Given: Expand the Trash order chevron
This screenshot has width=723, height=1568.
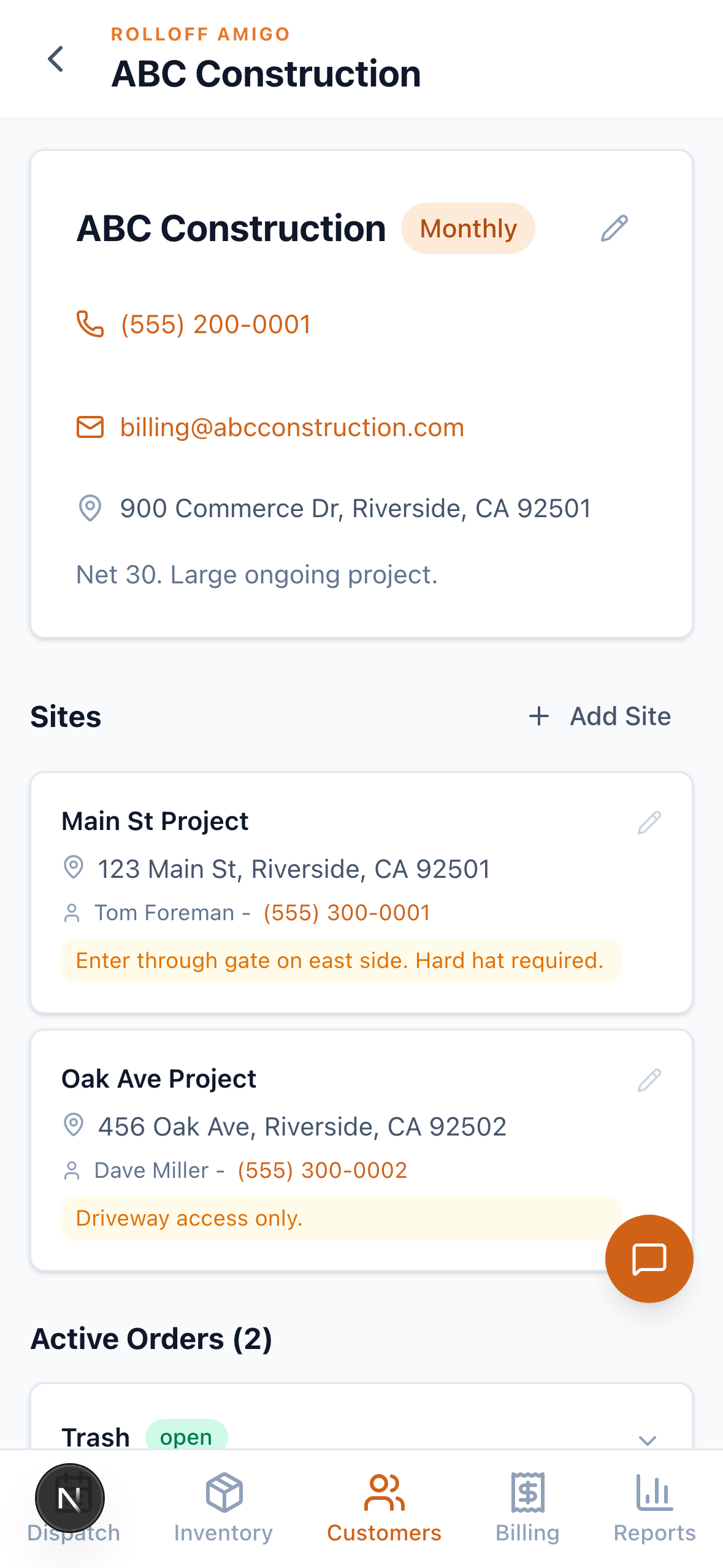Looking at the screenshot, I should point(648,1439).
